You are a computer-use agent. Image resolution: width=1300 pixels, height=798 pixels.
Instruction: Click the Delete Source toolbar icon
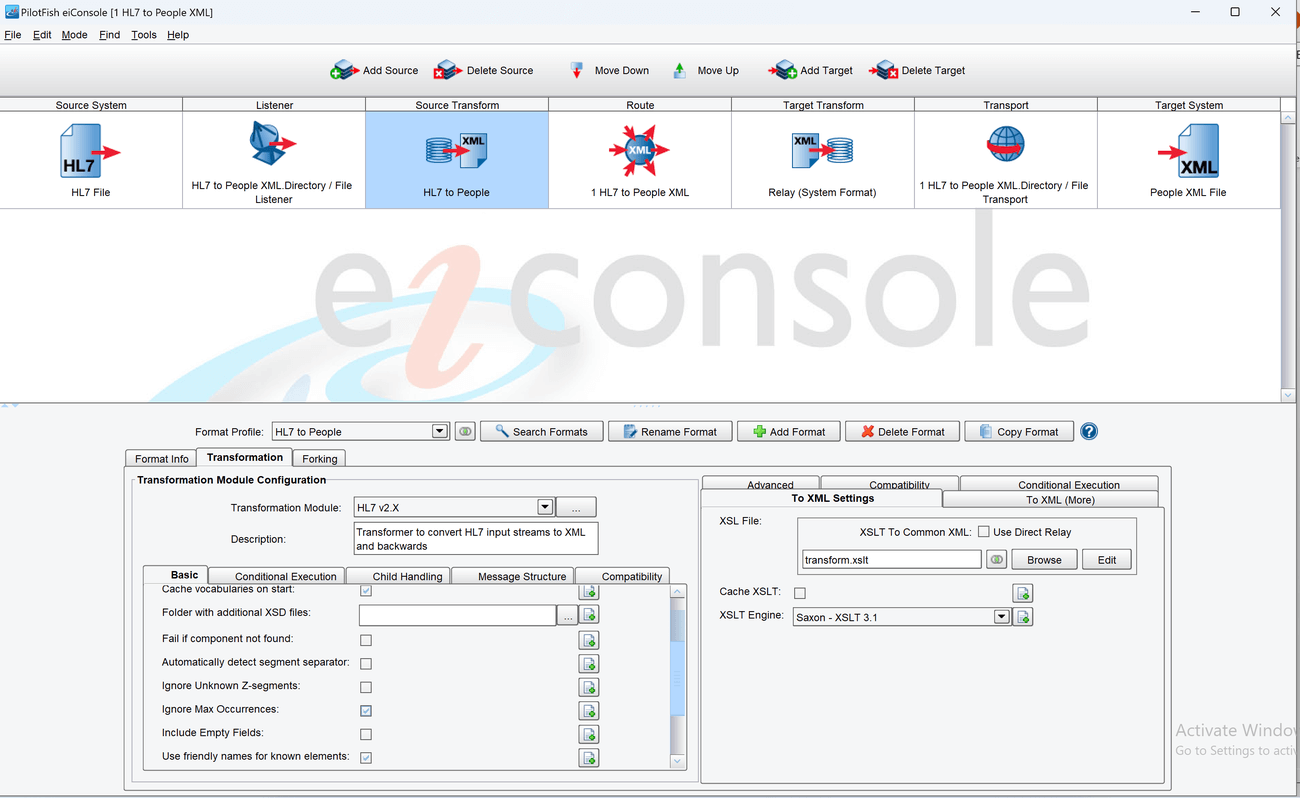click(x=448, y=70)
